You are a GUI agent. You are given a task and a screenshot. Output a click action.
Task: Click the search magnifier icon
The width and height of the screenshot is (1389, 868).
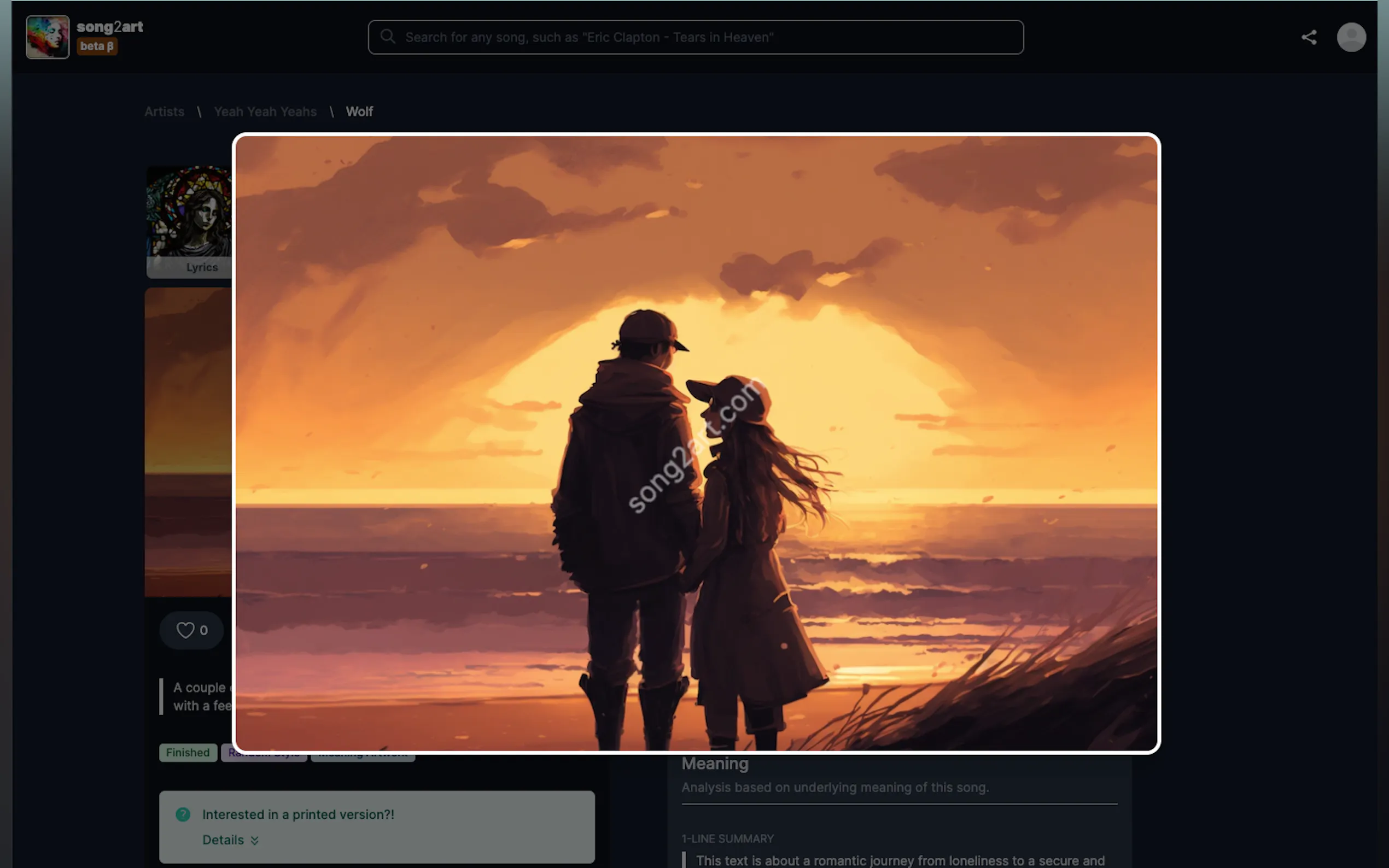388,37
